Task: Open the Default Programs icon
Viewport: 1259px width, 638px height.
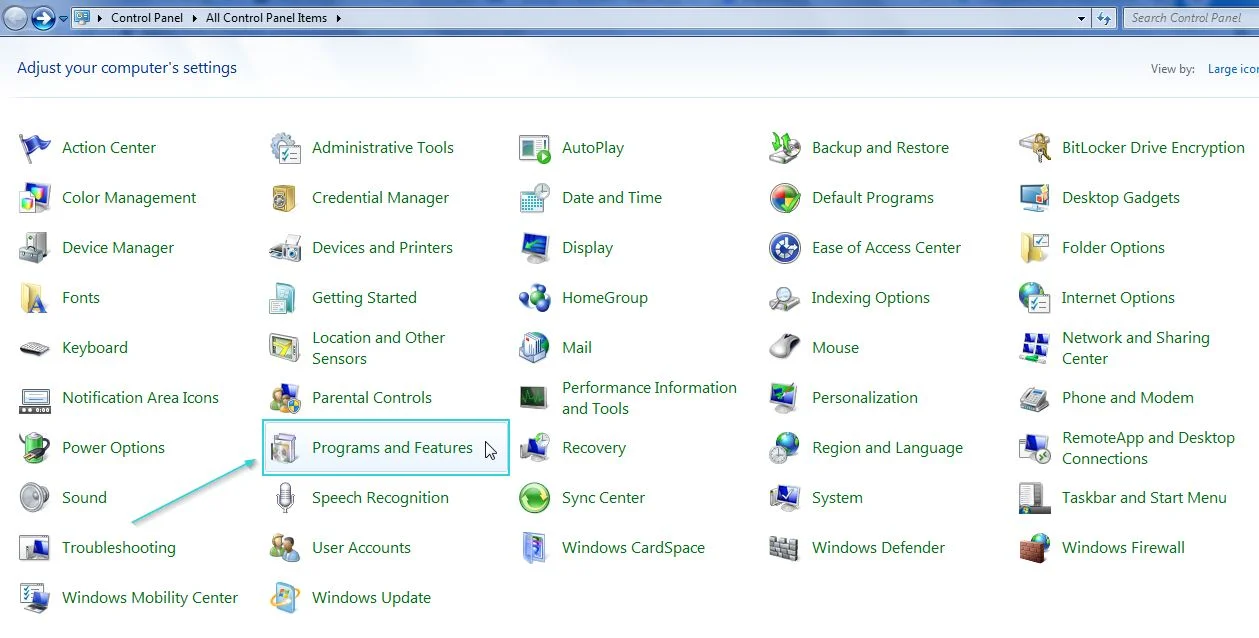Action: pyautogui.click(x=785, y=198)
